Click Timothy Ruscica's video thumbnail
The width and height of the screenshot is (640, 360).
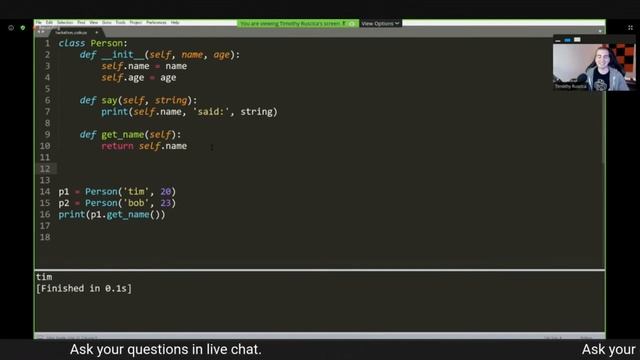(594, 67)
